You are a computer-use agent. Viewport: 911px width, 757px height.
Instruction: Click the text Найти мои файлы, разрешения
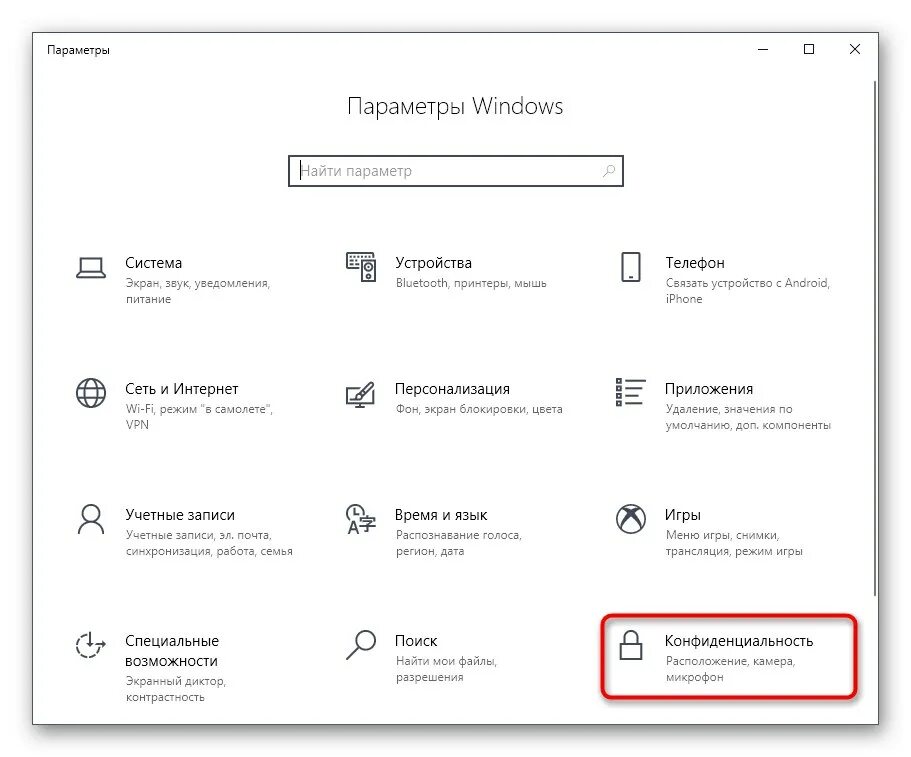click(446, 669)
